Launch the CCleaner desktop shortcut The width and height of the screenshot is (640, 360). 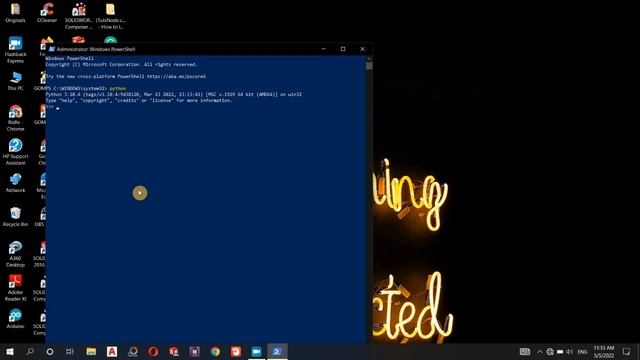[47, 13]
